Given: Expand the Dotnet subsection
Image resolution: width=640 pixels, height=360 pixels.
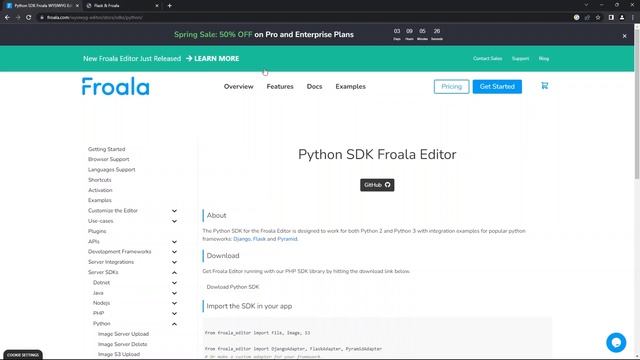Looking at the screenshot, I should pyautogui.click(x=174, y=283).
